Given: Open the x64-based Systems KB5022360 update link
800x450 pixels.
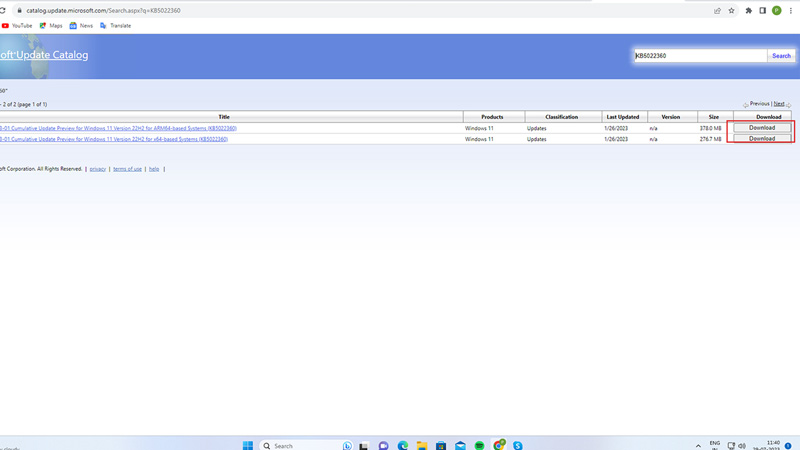Looking at the screenshot, I should [x=114, y=139].
